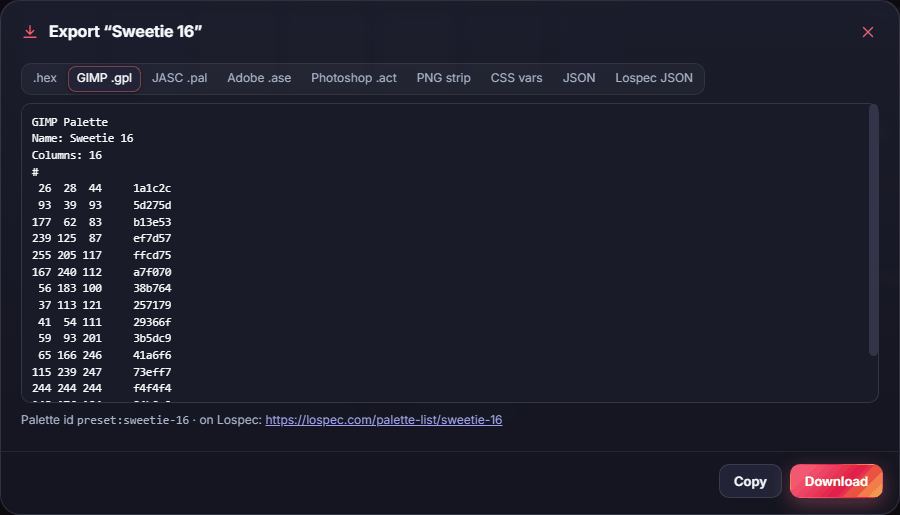Click the hex value 5d275d

(x=152, y=205)
